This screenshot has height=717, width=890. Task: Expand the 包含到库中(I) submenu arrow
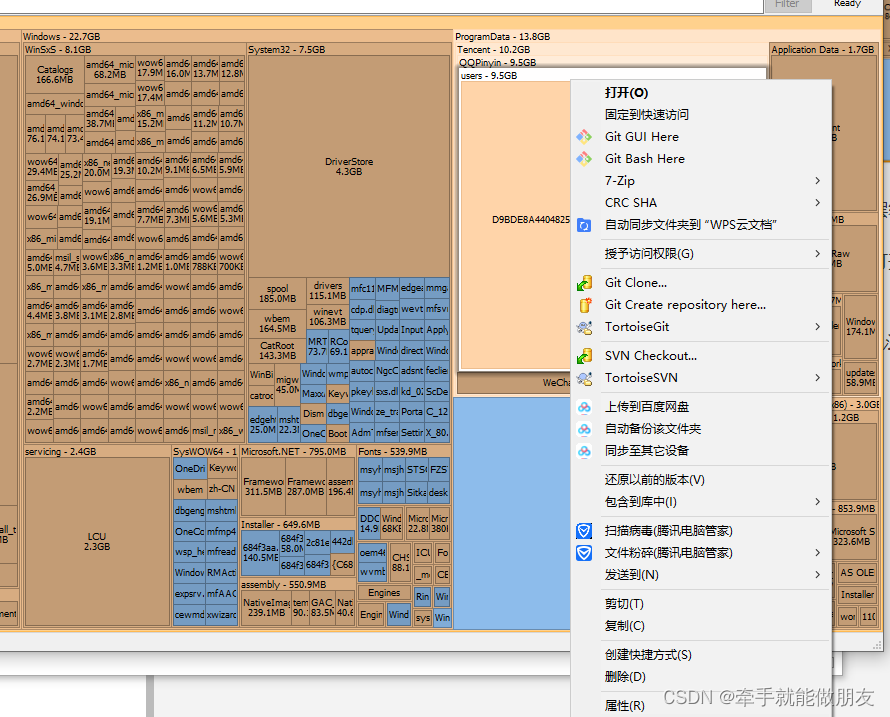[x=817, y=502]
